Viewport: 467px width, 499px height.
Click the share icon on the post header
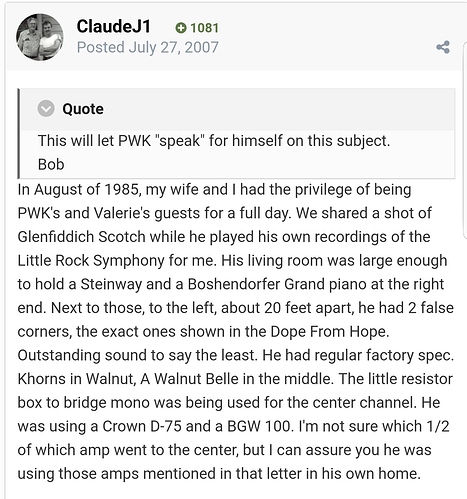pyautogui.click(x=443, y=47)
